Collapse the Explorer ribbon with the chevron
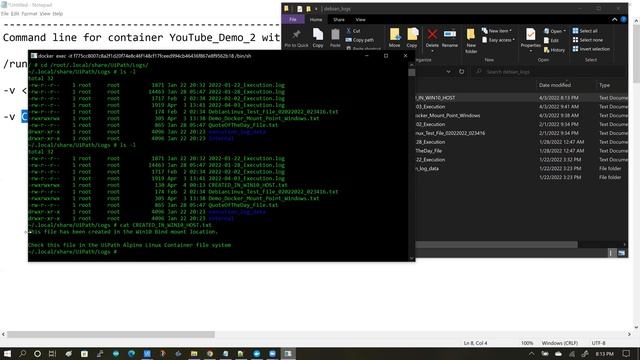Screen dimensions: 640x360 (614, 19)
